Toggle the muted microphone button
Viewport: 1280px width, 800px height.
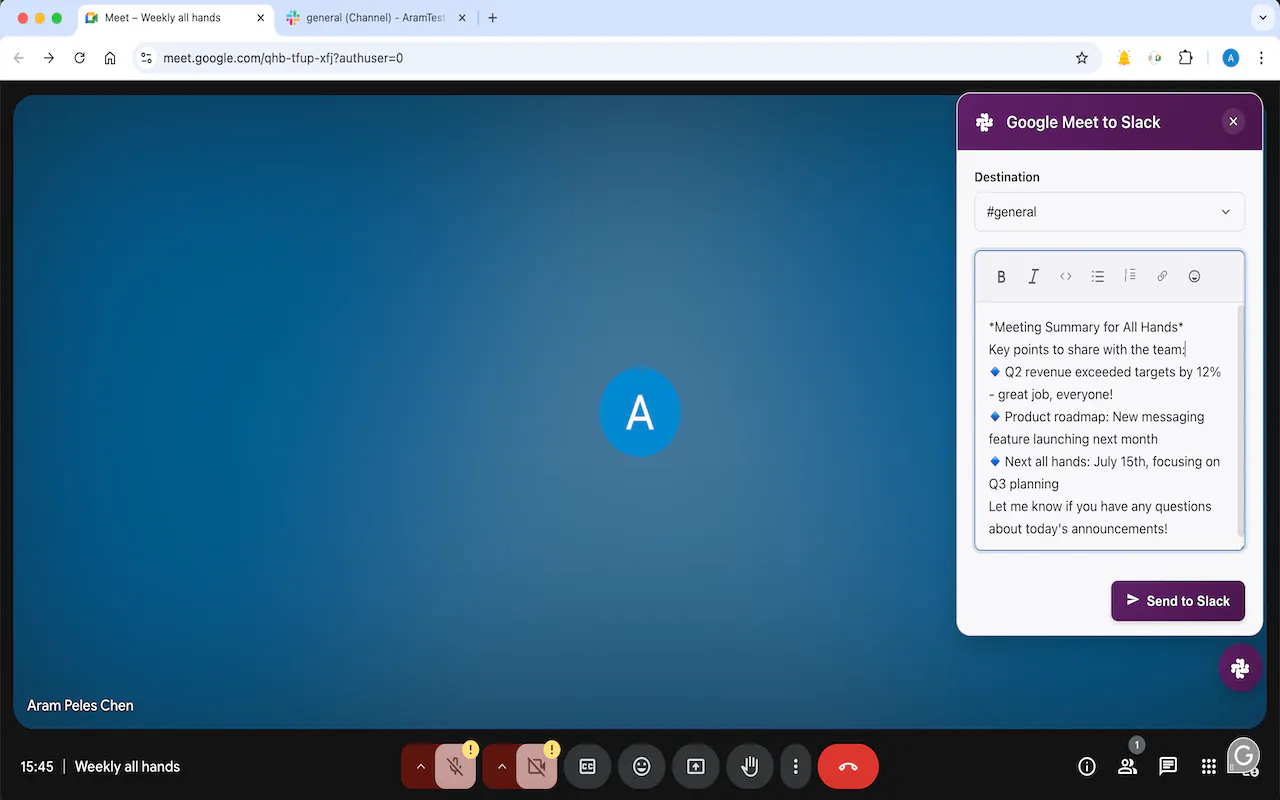(455, 767)
